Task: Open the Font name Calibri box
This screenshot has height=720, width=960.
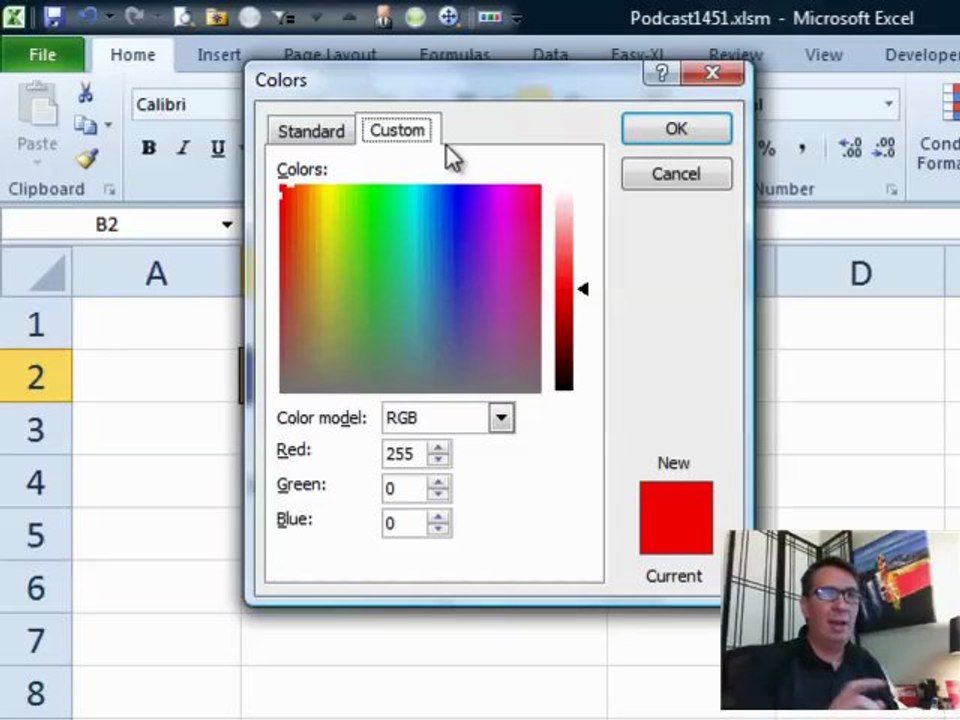Action: (187, 105)
